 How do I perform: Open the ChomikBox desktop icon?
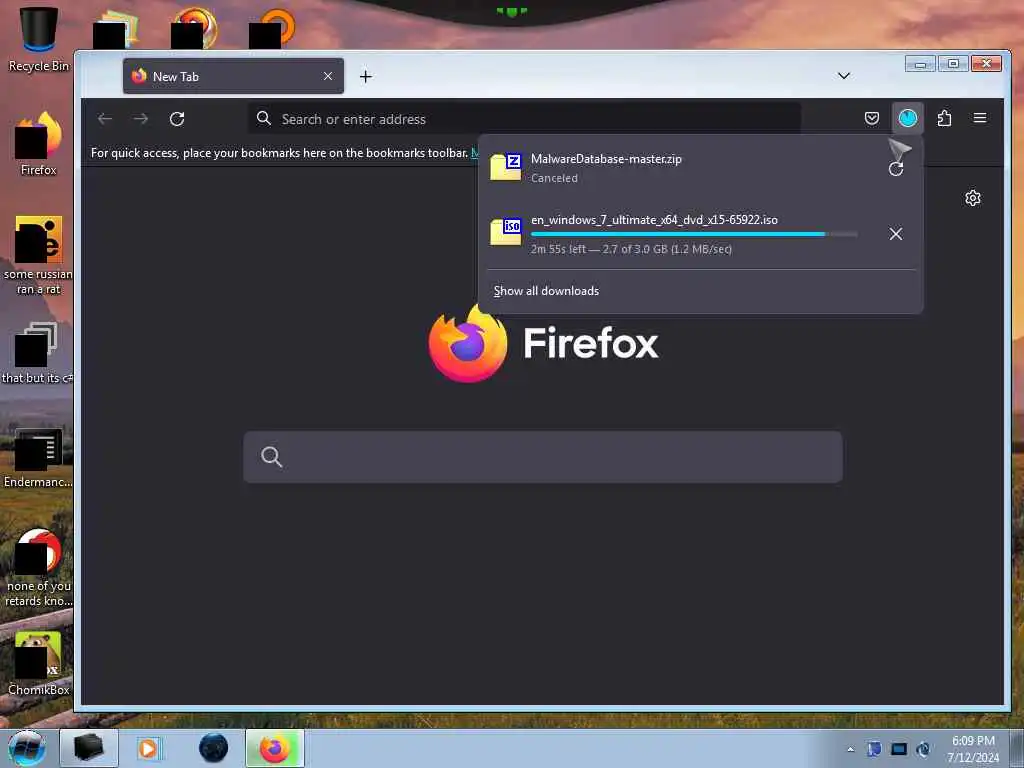(39, 663)
